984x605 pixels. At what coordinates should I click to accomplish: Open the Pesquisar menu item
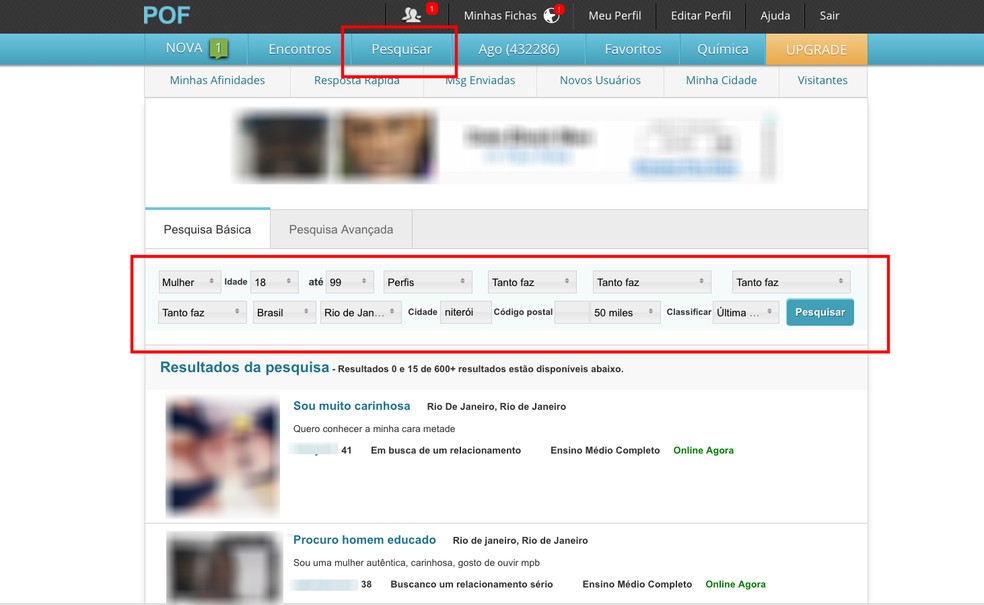click(x=402, y=49)
